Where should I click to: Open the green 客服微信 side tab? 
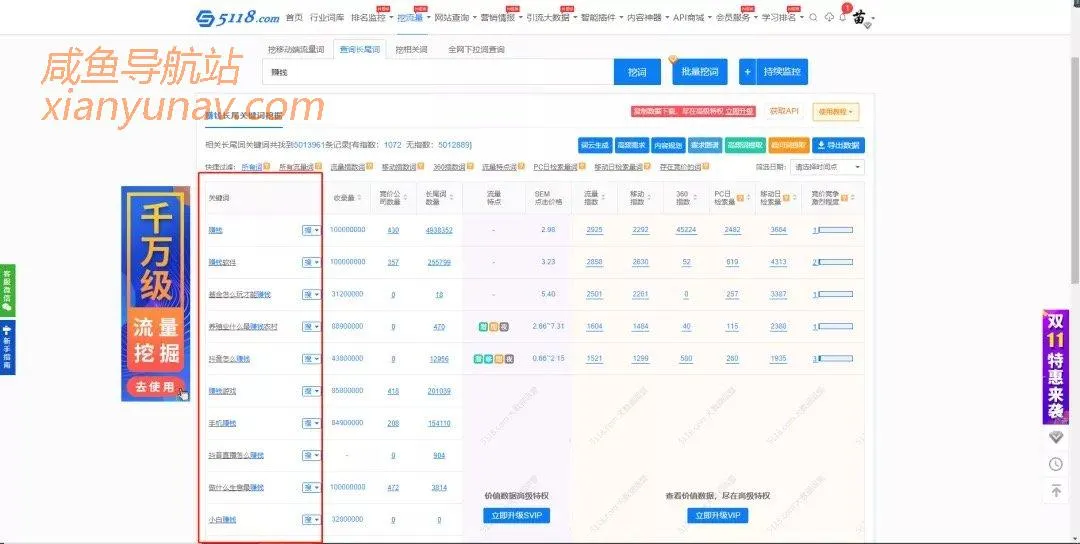pyautogui.click(x=7, y=290)
